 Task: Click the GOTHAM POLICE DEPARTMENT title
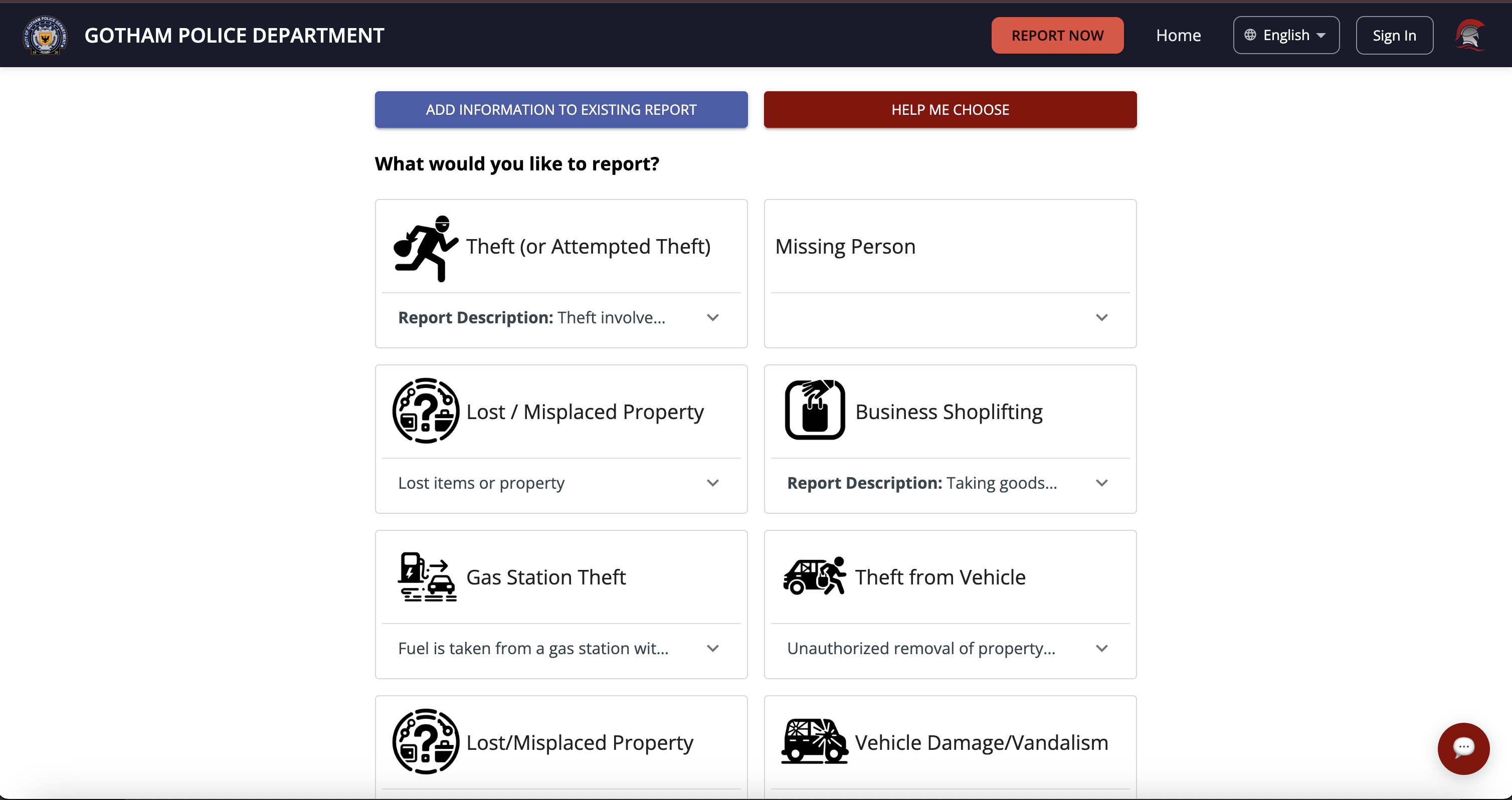click(x=234, y=35)
